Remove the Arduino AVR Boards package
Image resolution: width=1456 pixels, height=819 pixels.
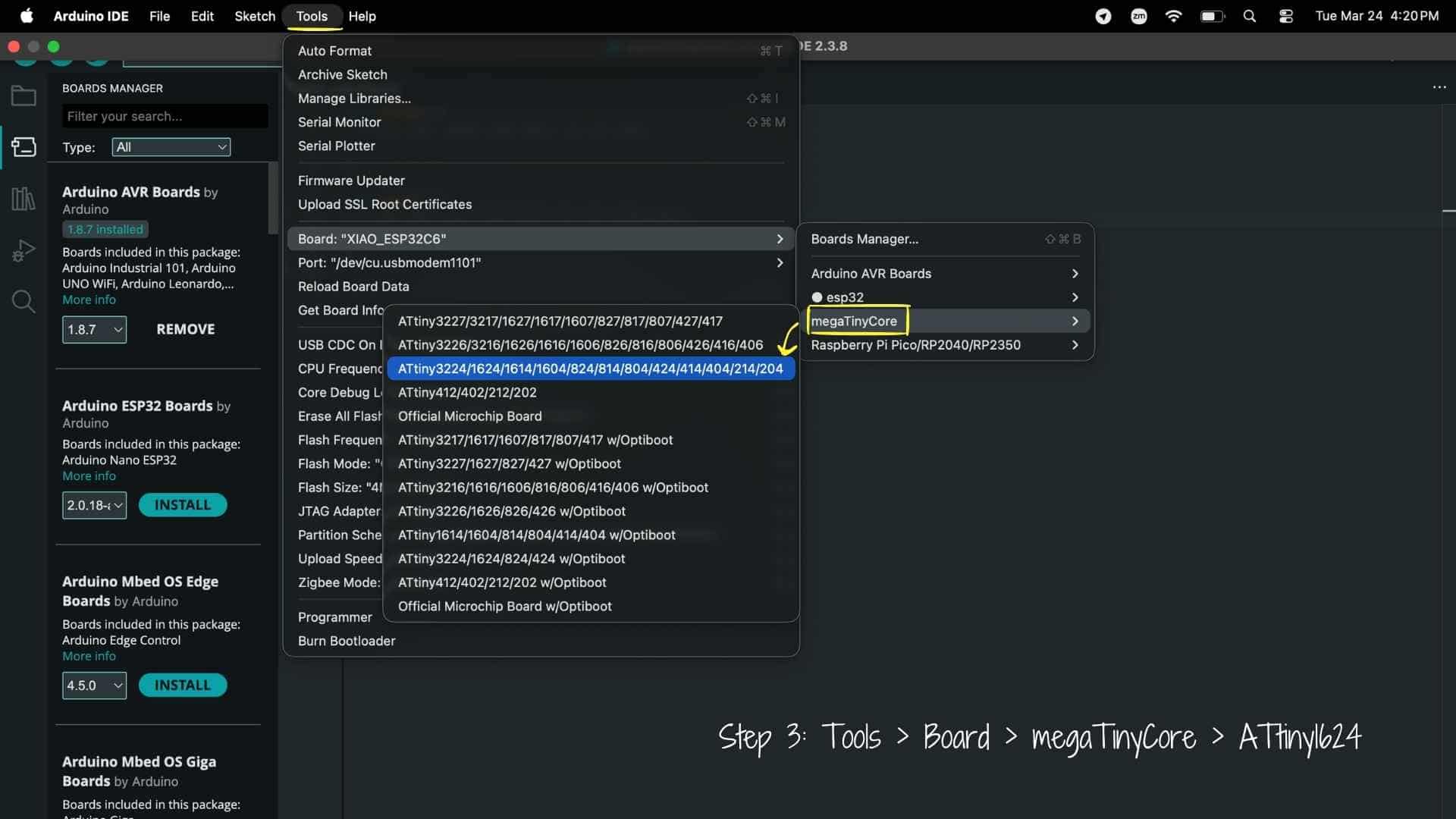click(x=185, y=330)
